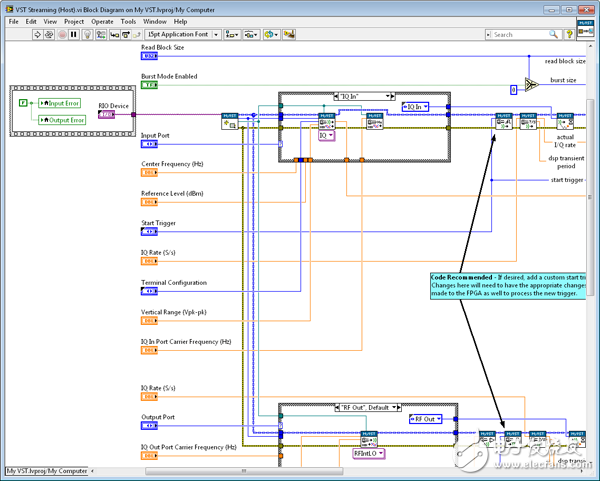Open the Tools menu
600x481 pixels.
click(x=128, y=20)
